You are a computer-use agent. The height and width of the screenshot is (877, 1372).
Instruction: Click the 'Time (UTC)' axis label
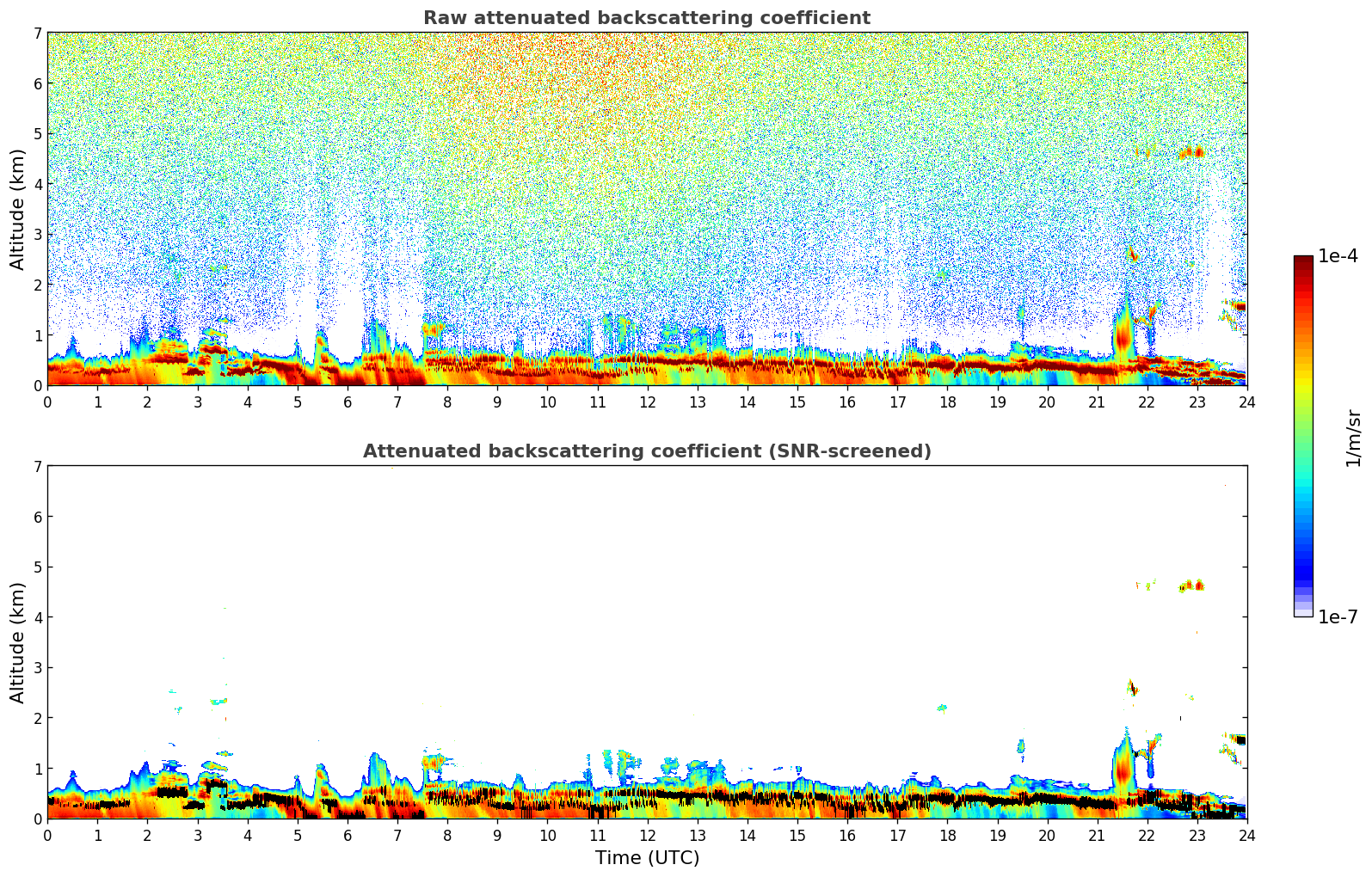(x=647, y=858)
